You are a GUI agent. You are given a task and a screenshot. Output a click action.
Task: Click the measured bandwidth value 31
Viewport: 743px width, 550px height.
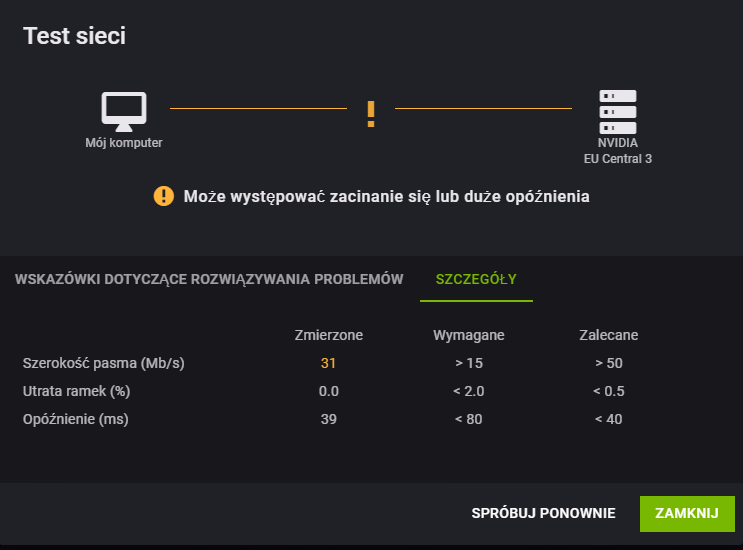(328, 363)
